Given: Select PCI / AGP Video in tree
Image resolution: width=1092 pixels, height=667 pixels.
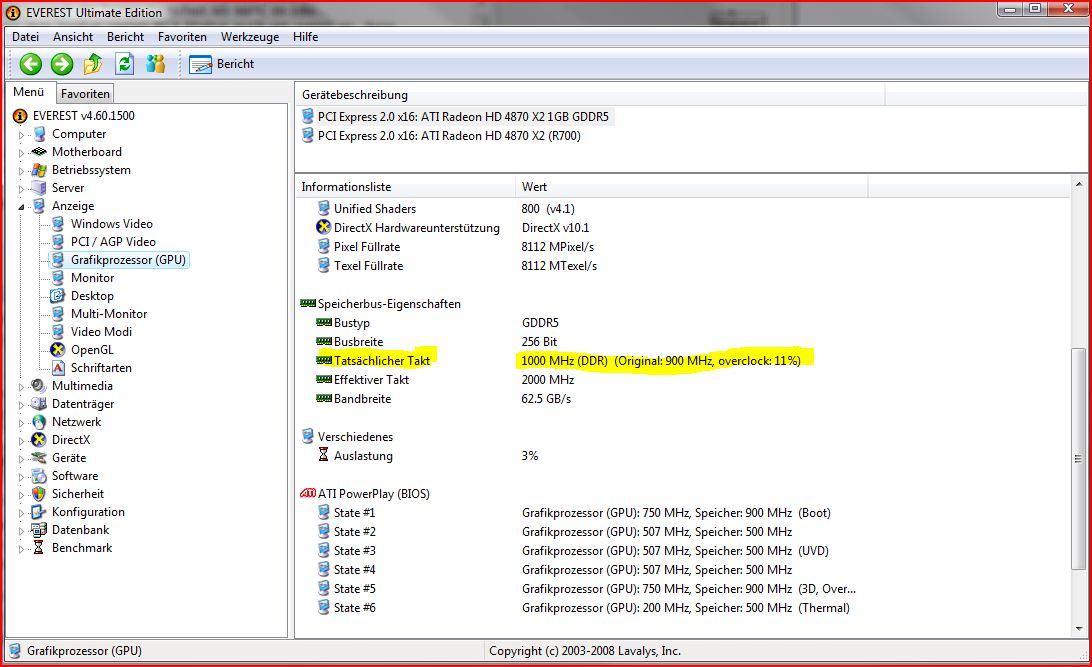Looking at the screenshot, I should 113,242.
